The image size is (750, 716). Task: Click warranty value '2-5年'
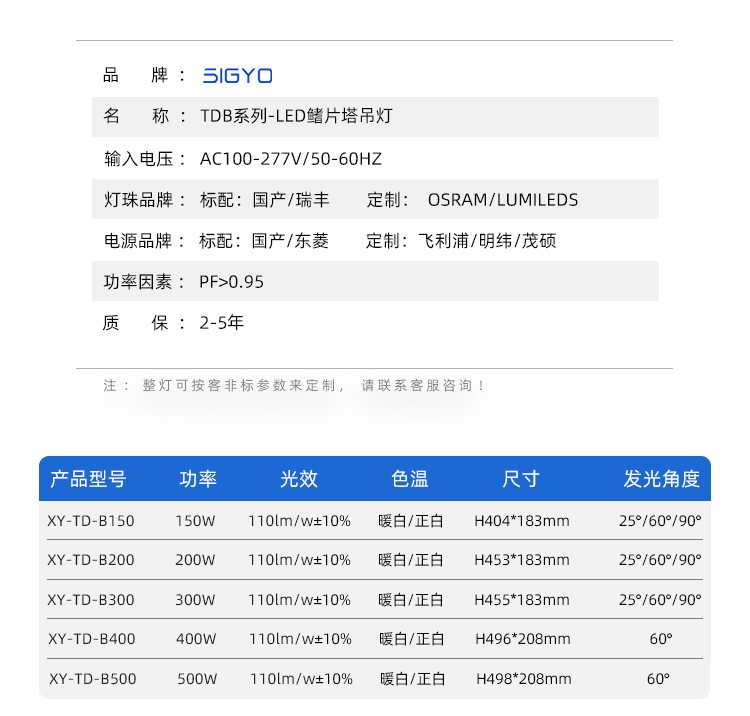(x=221, y=323)
